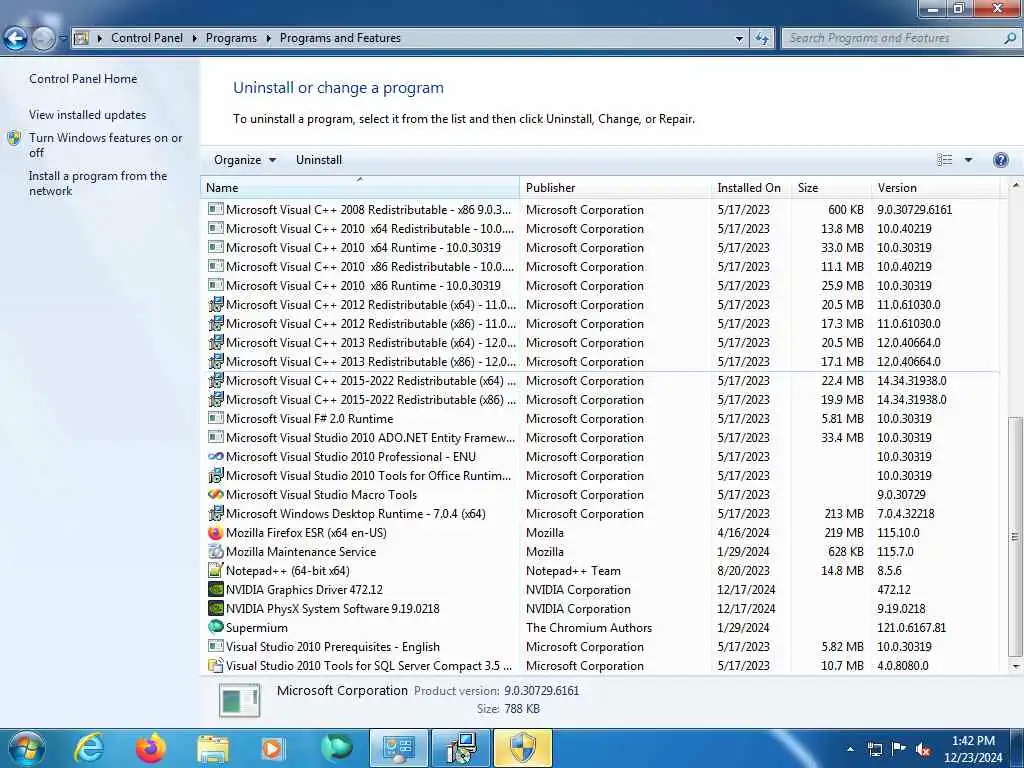Screen dimensions: 1024x768
Task: Click the Forward navigation arrow button
Action: pos(43,39)
